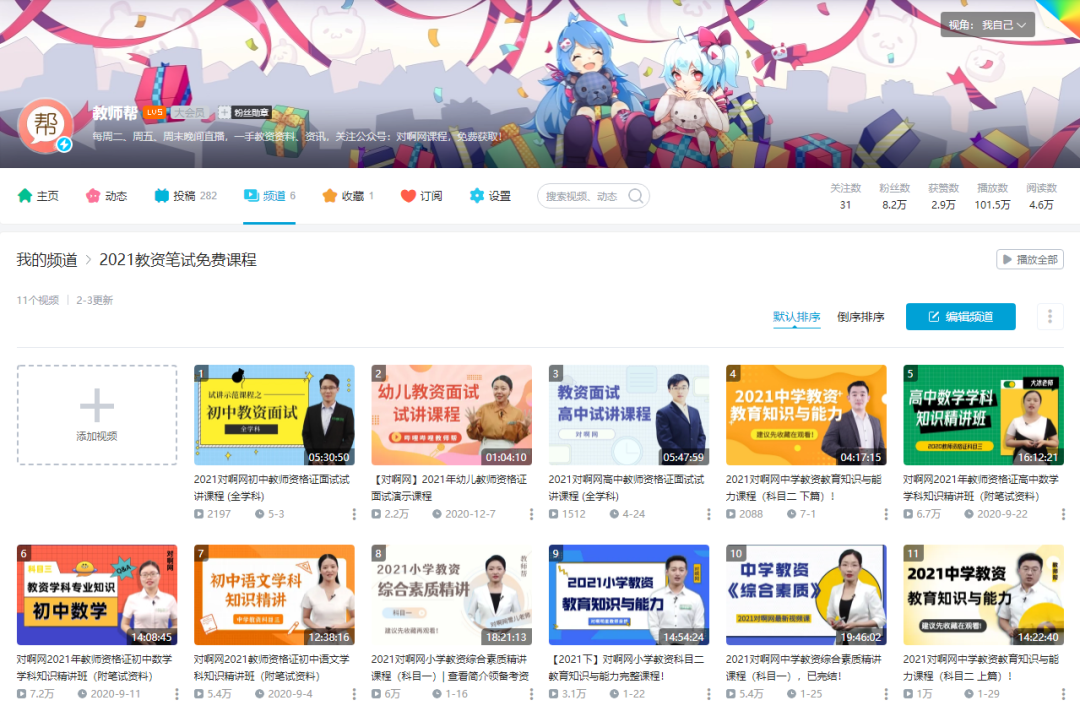Click the search magnifier icon

click(x=635, y=196)
